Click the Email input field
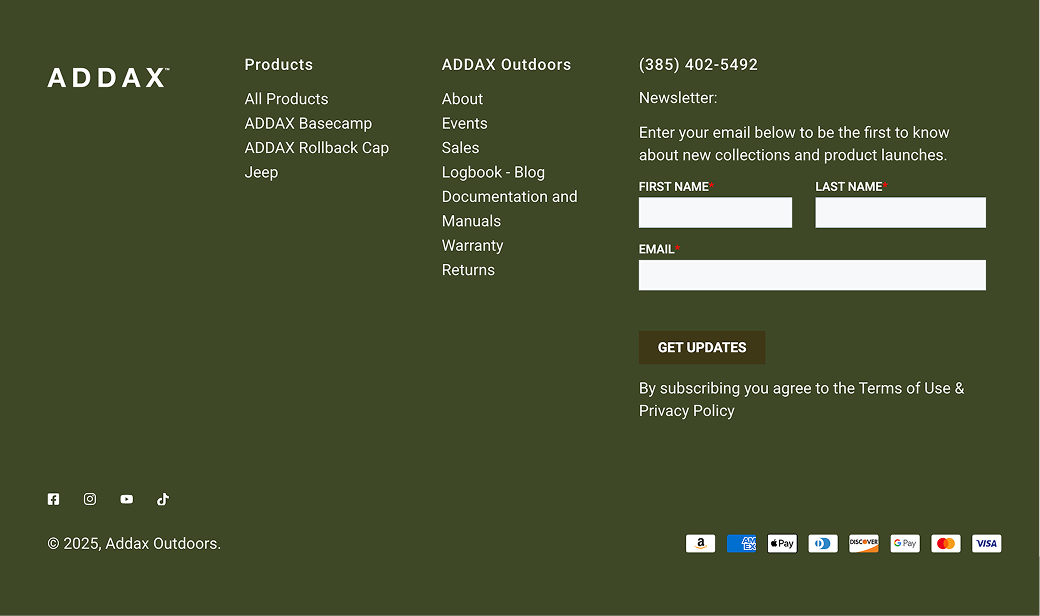The height and width of the screenshot is (616, 1040). pyautogui.click(x=812, y=275)
